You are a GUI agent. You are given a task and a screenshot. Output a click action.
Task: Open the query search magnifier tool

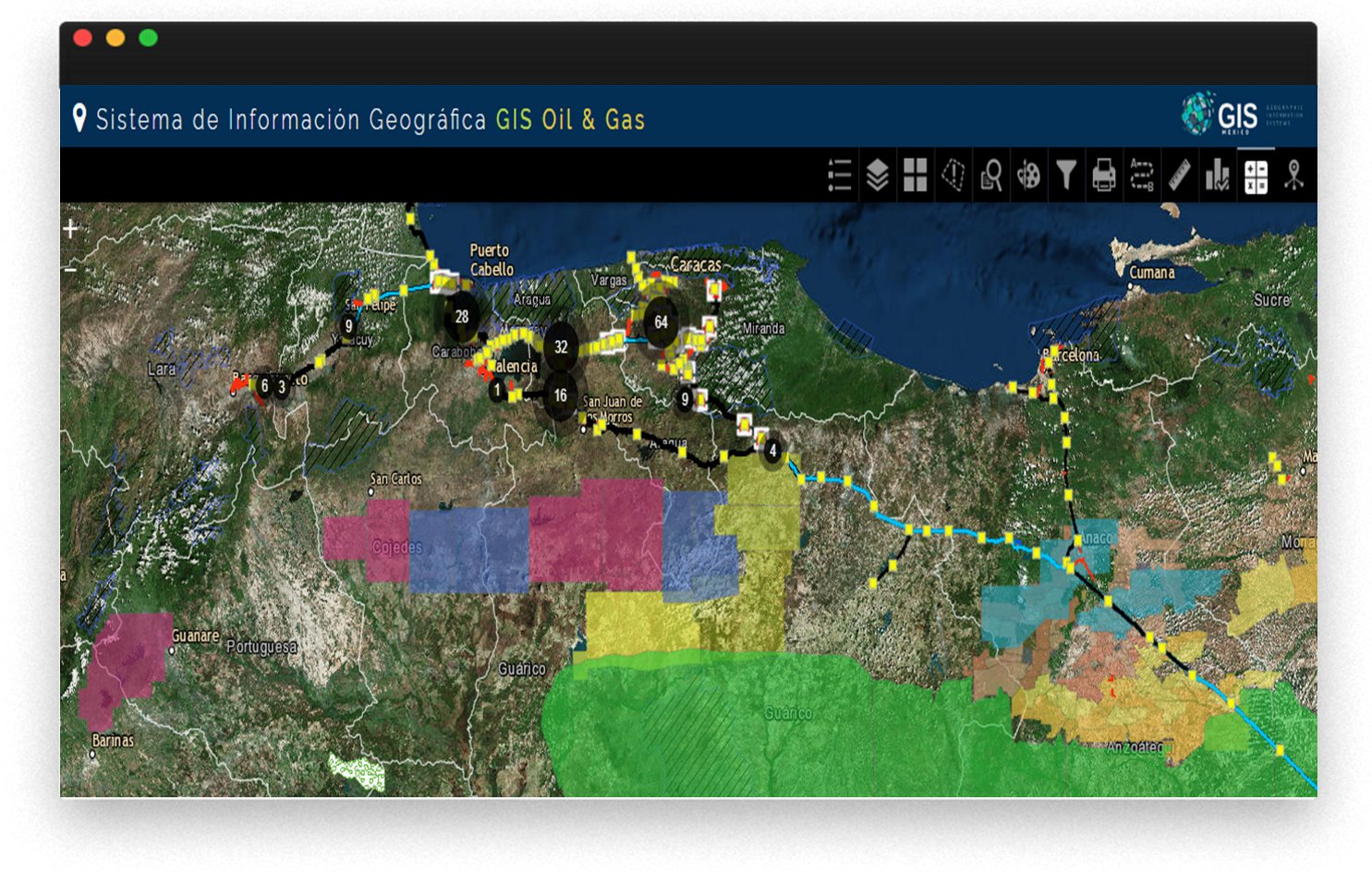pyautogui.click(x=990, y=175)
